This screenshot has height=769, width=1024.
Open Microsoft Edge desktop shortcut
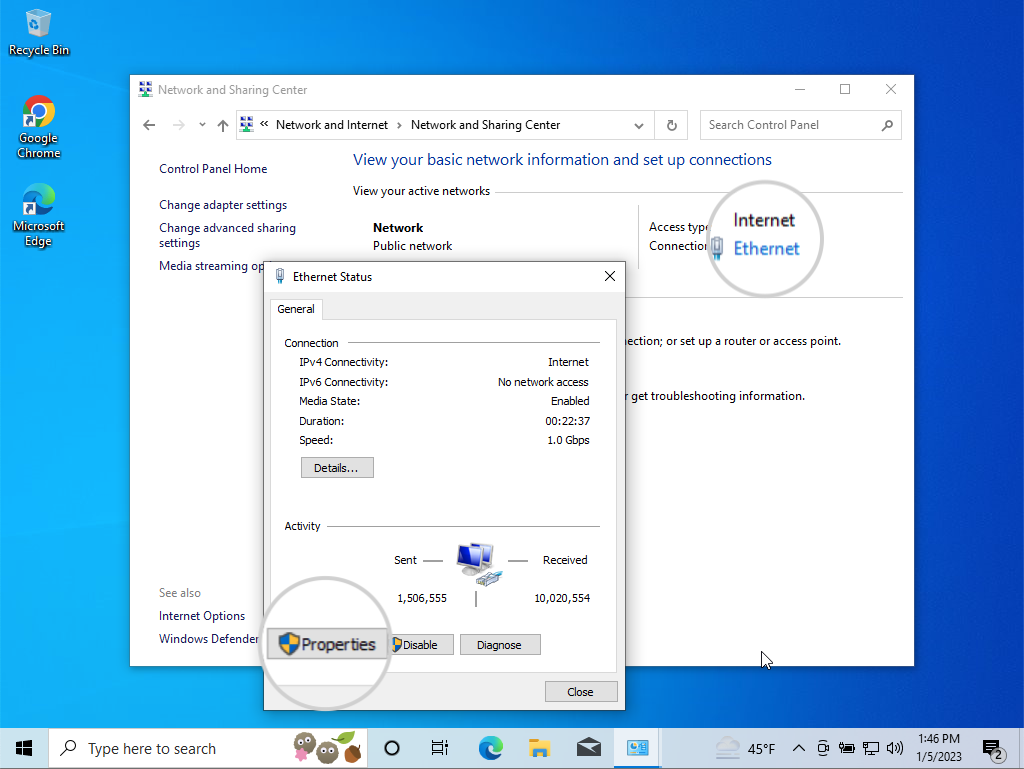point(39,215)
